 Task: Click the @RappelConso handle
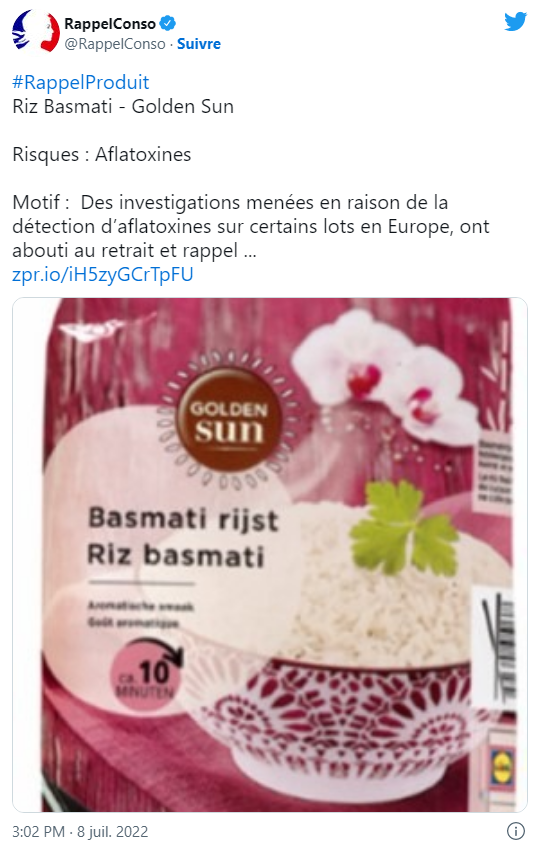click(x=115, y=44)
